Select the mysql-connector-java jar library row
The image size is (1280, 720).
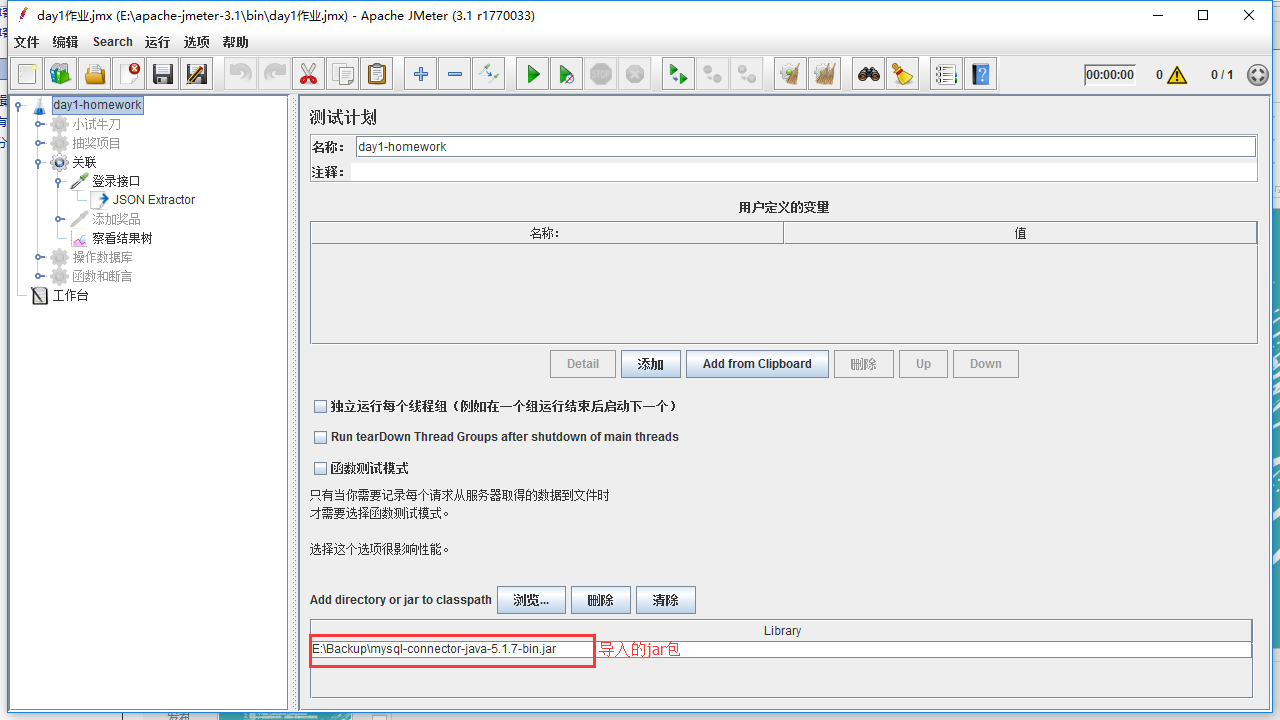tap(782, 649)
